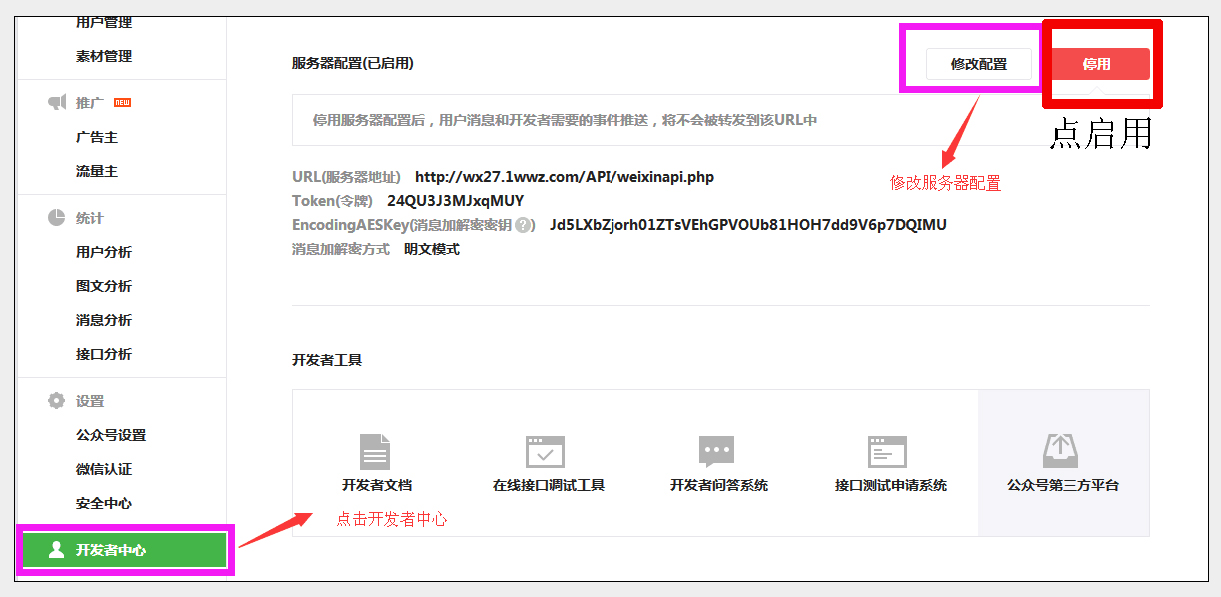Open the 接口测试申请系统 window icon

(888, 452)
